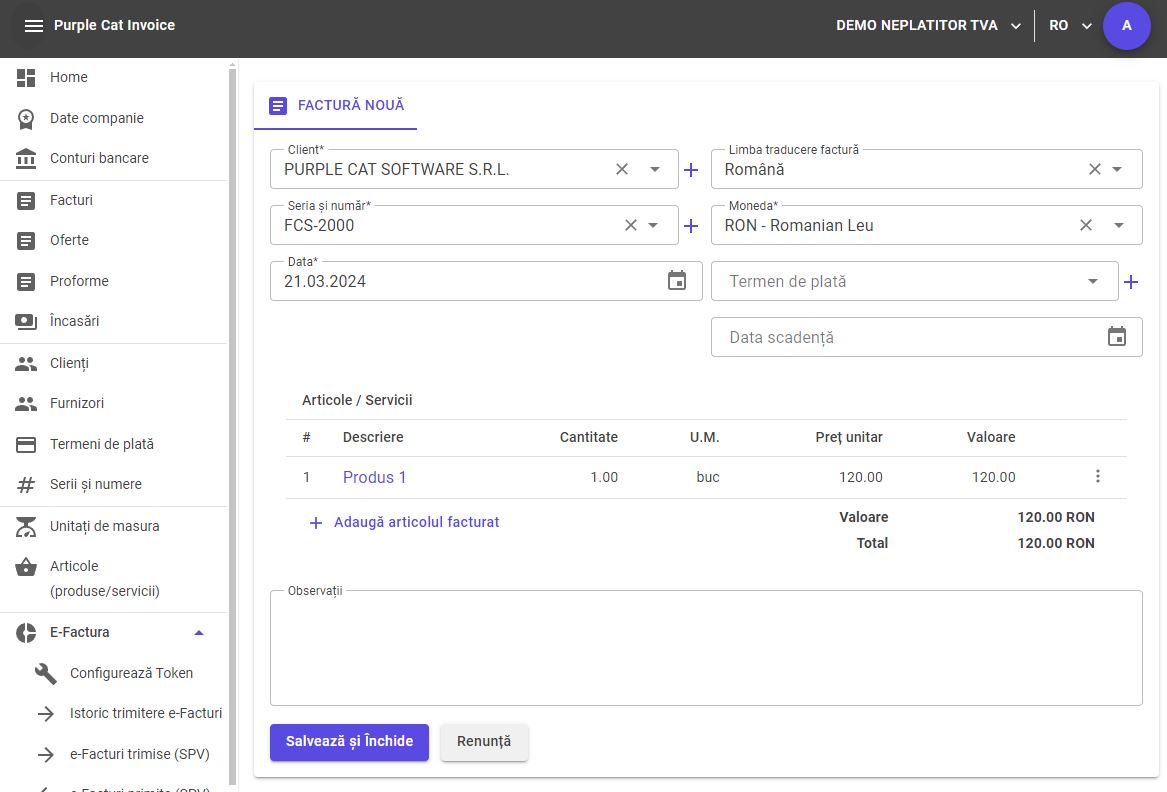Click the 1.00 Cantitate cell

click(604, 477)
